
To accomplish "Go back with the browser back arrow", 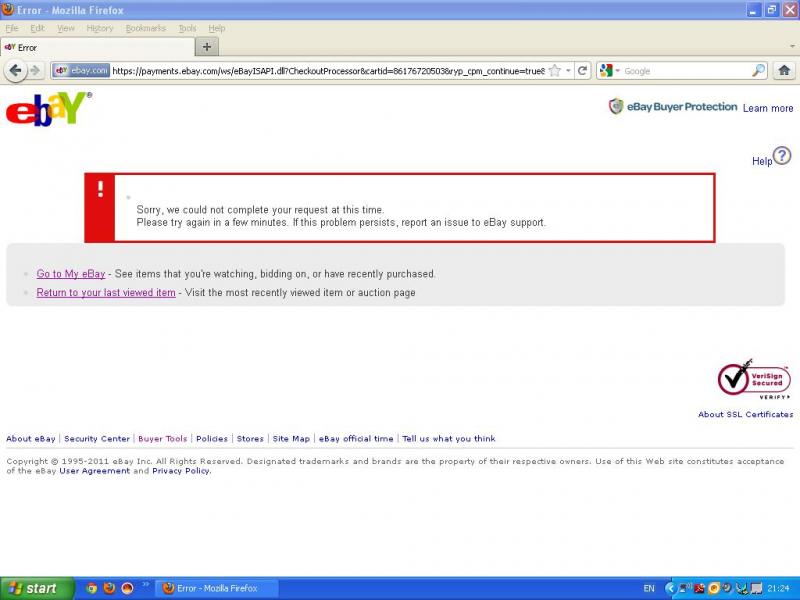I will 15,70.
